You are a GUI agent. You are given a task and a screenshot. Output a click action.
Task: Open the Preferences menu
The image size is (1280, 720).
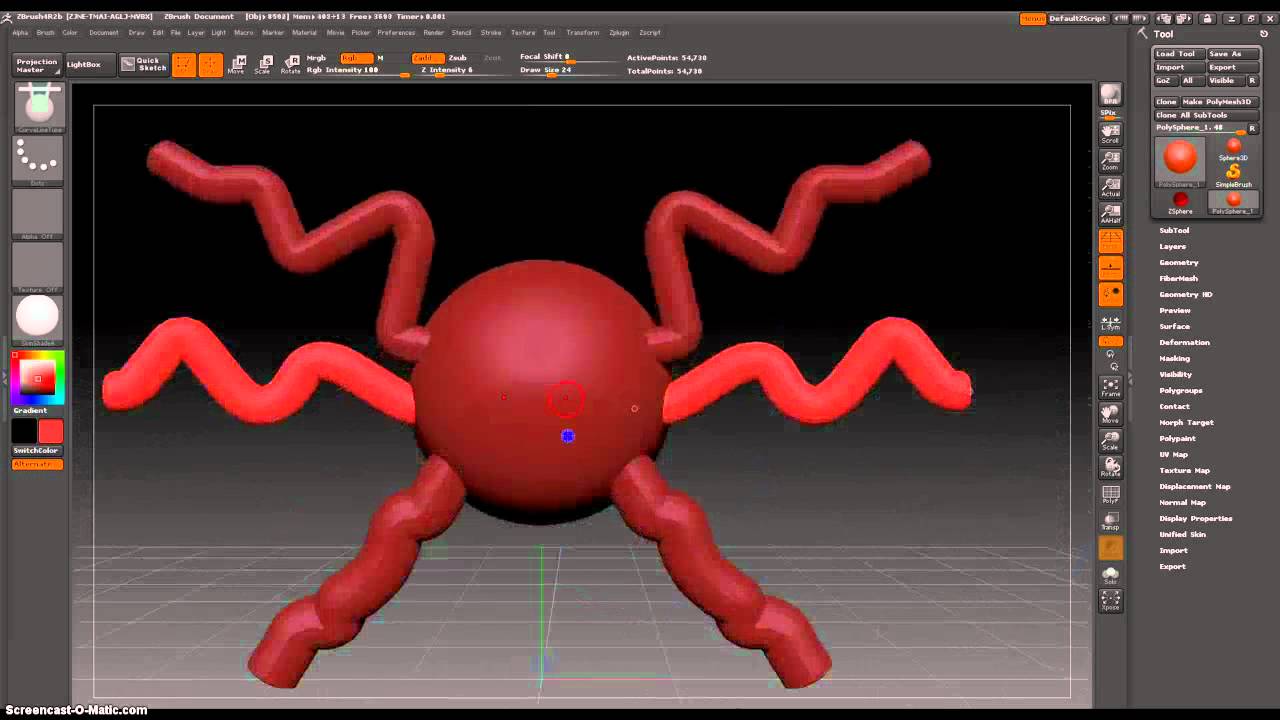coord(396,33)
